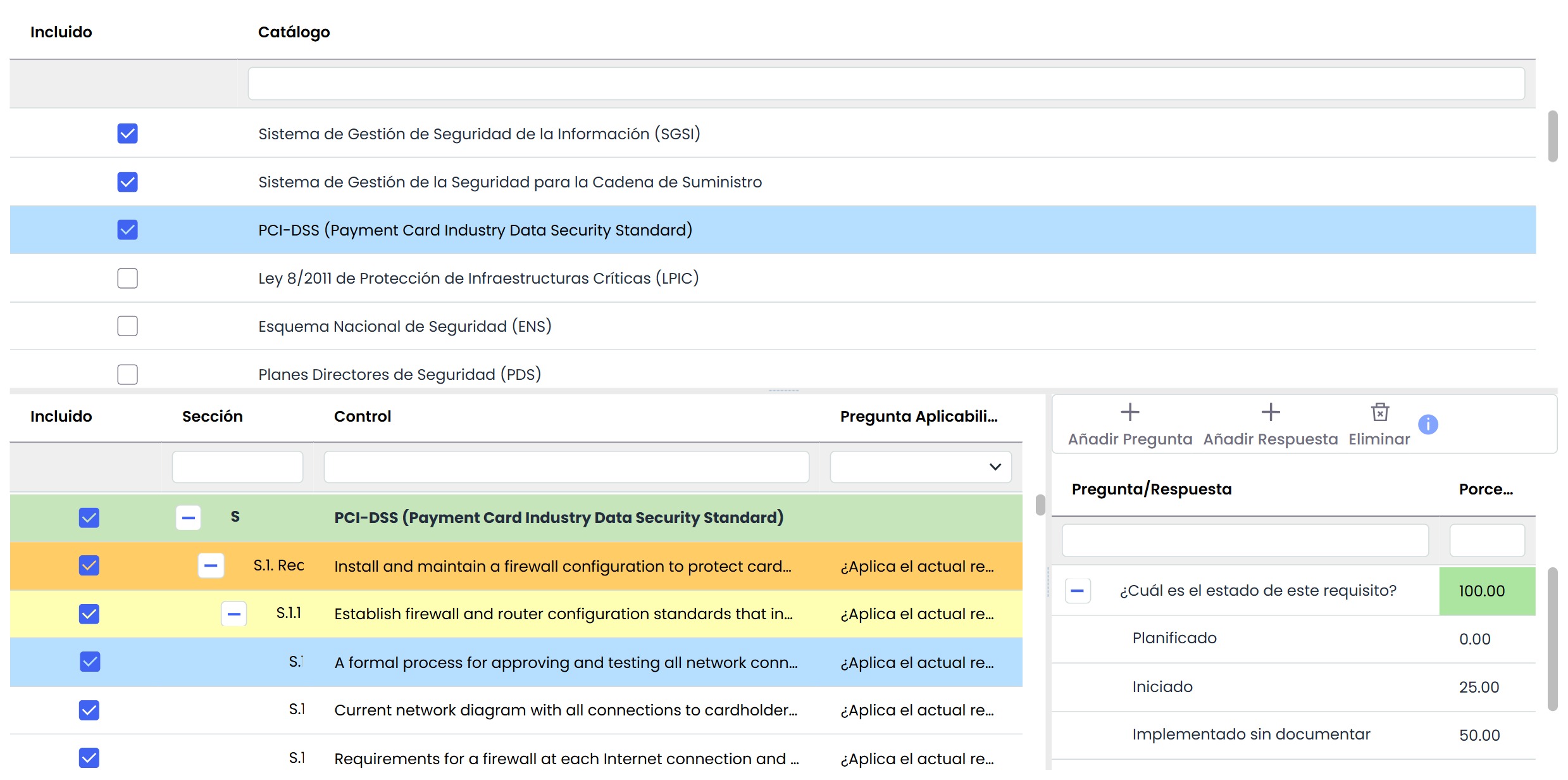The height and width of the screenshot is (780, 1568).
Task: Select 'Implementado sin documentar' answer
Action: 1251,734
